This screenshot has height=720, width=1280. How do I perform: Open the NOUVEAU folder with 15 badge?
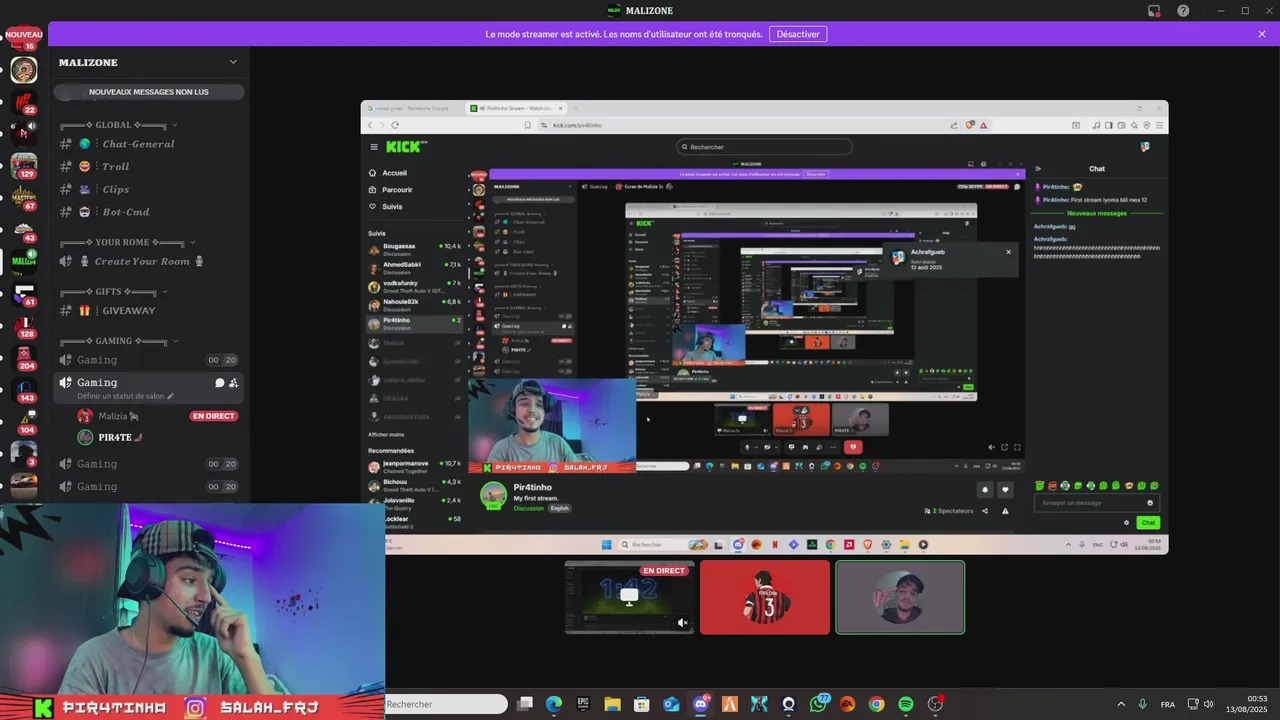point(23,39)
